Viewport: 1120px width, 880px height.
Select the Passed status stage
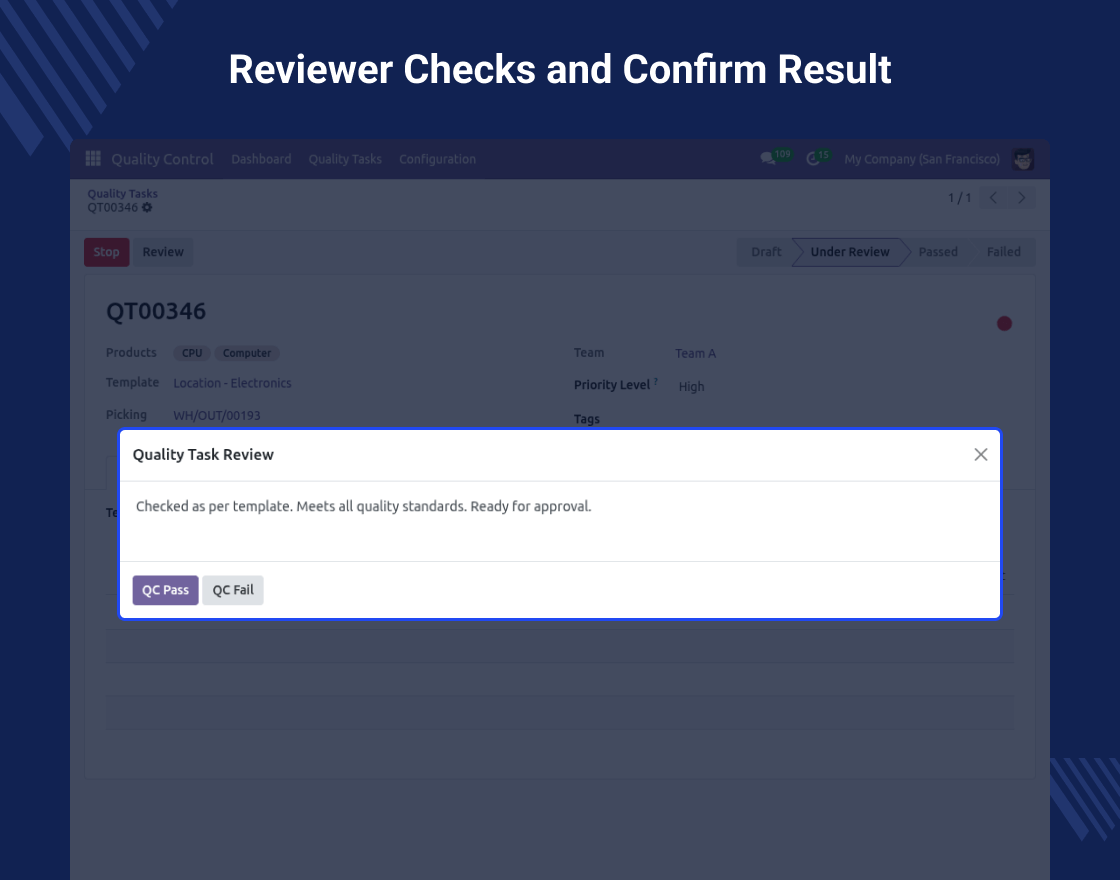click(x=938, y=252)
